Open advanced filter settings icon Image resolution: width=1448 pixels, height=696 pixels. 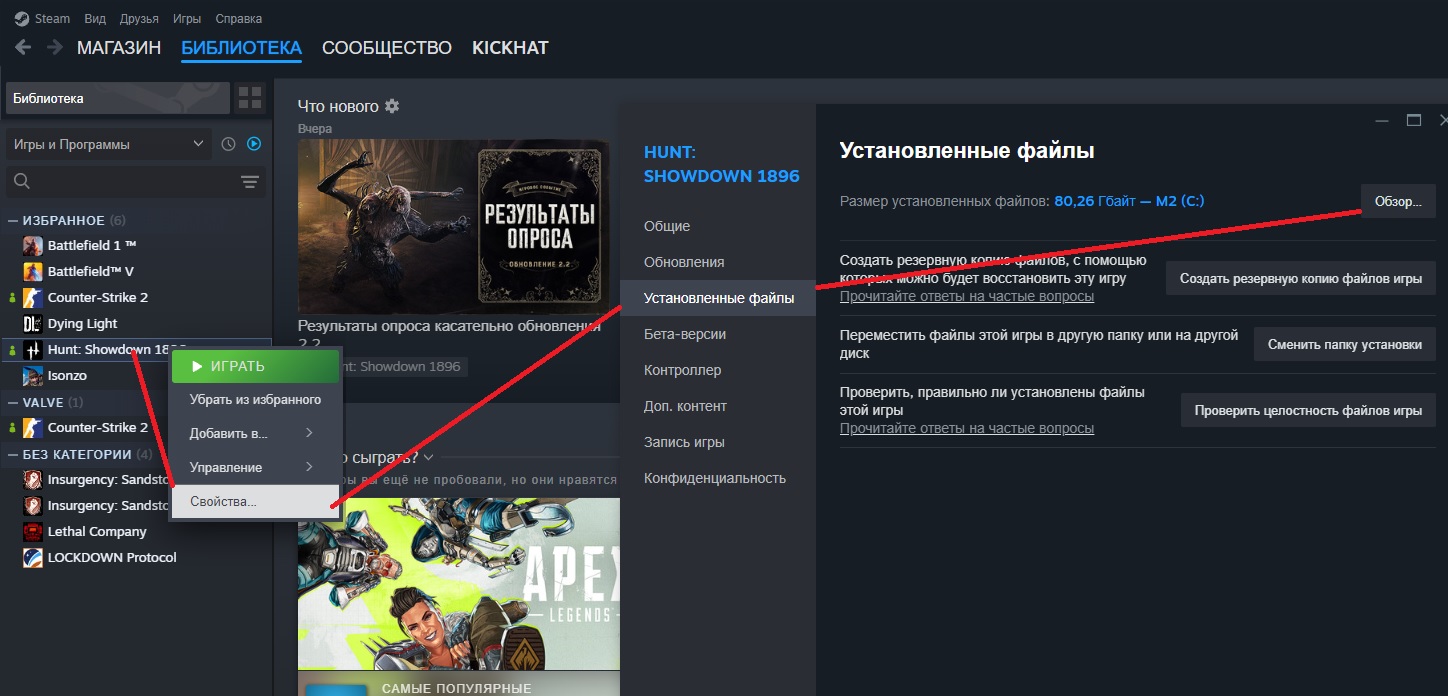[x=249, y=181]
